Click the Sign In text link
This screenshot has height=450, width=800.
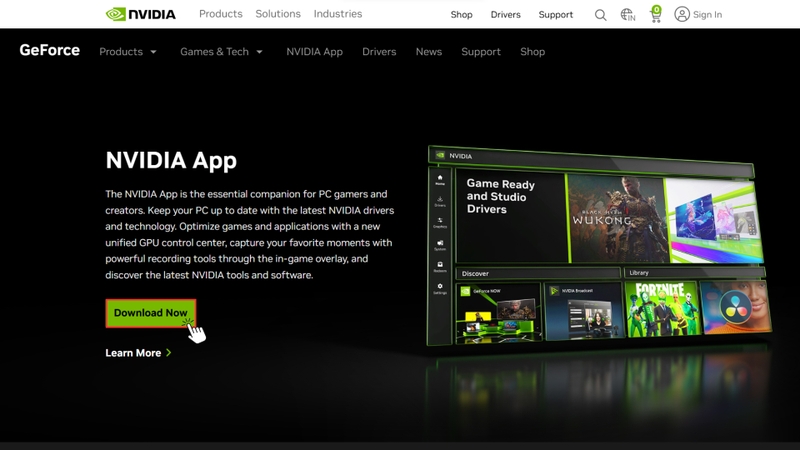pyautogui.click(x=707, y=15)
